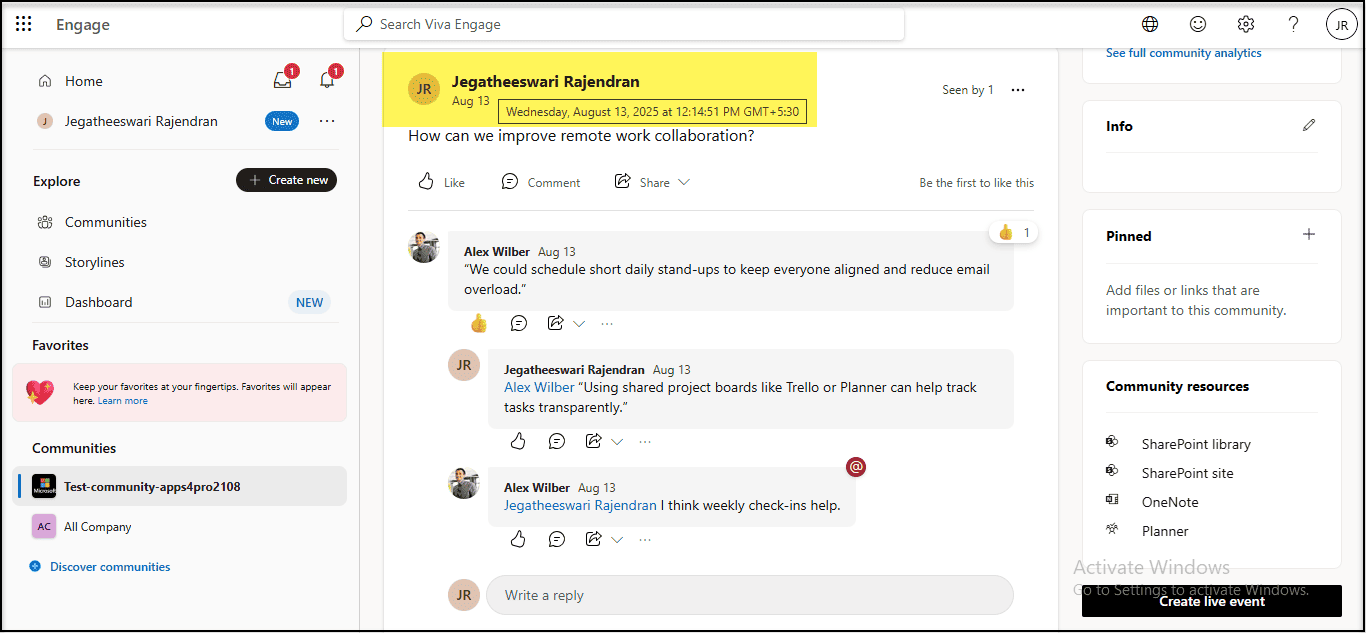Image resolution: width=1366 pixels, height=633 pixels.
Task: Open the app launcher waffle icon
Action: coord(24,24)
